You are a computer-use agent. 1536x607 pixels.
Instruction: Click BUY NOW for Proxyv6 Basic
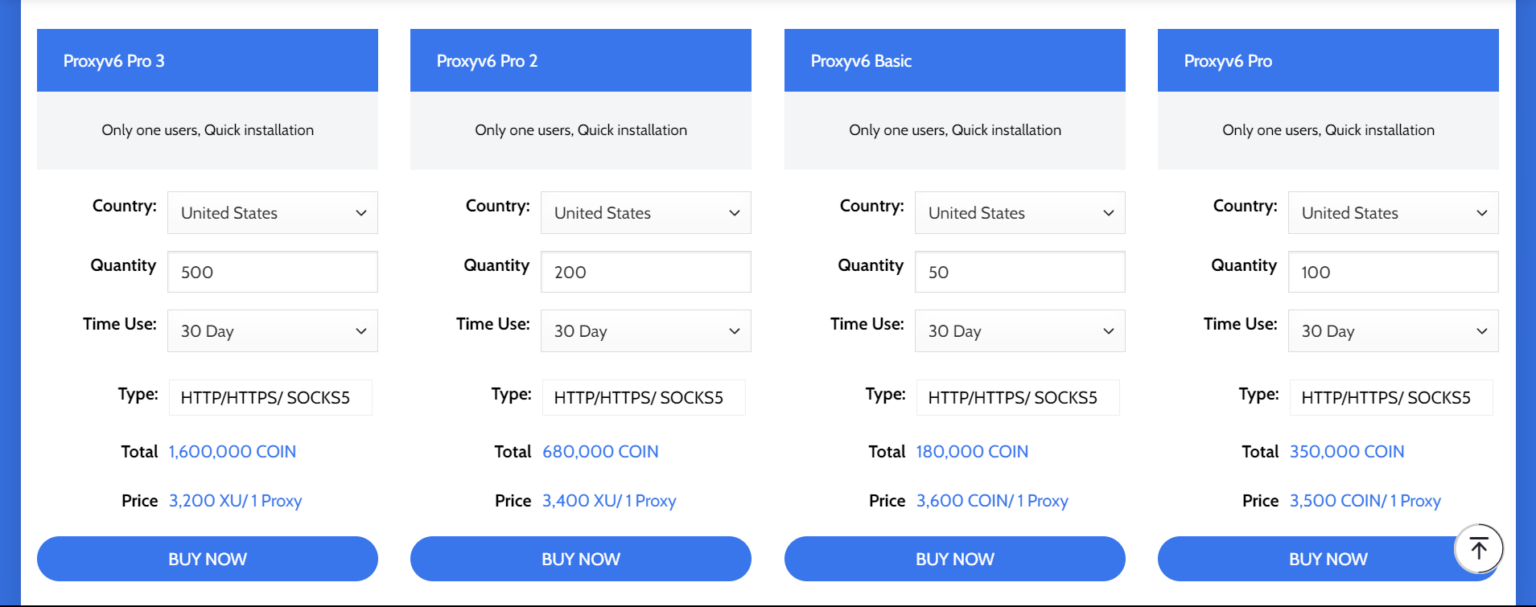point(954,558)
